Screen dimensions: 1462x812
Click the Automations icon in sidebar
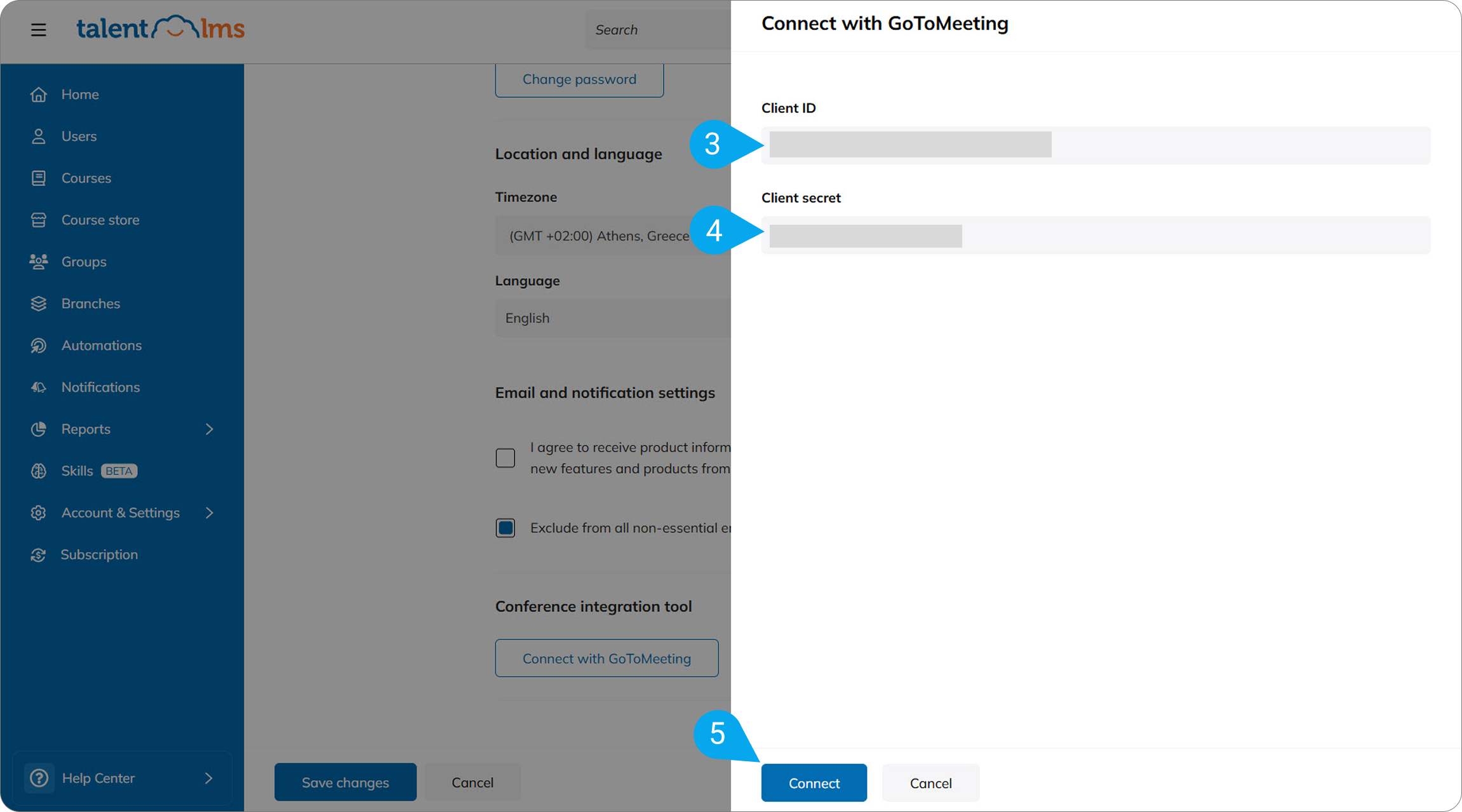(39, 345)
